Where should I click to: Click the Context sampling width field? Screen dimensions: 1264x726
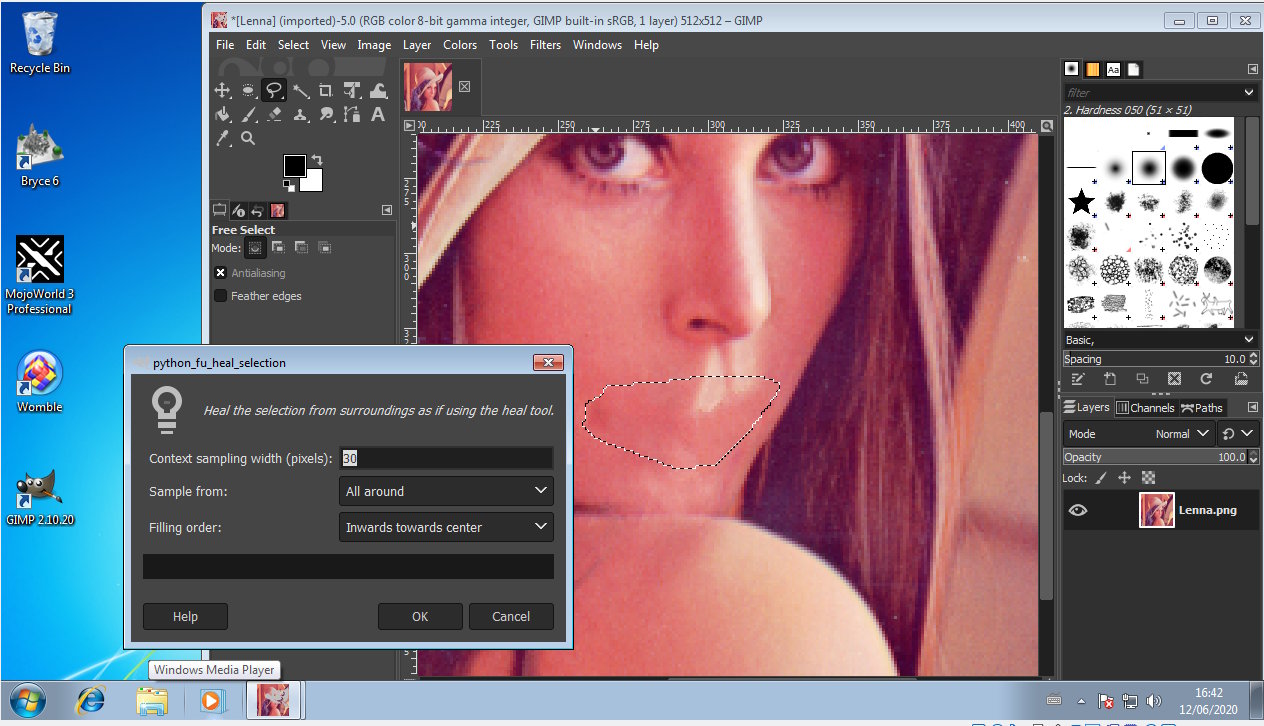pyautogui.click(x=446, y=458)
